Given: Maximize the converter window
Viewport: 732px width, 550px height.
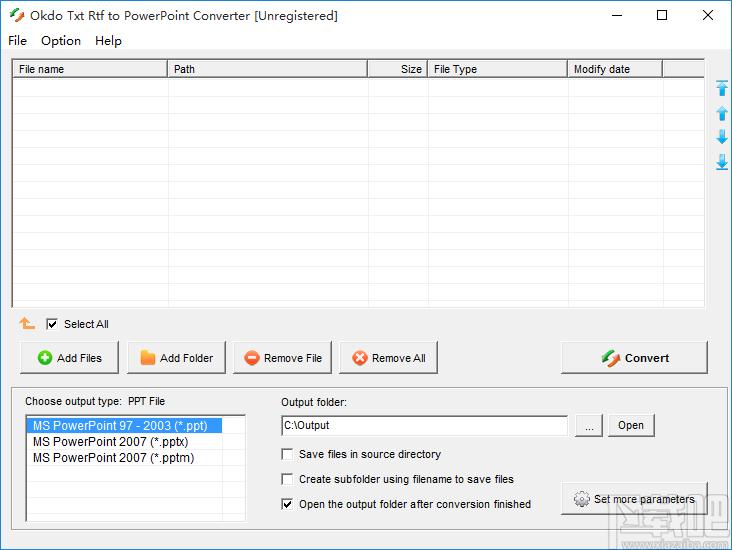Looking at the screenshot, I should click(x=662, y=15).
